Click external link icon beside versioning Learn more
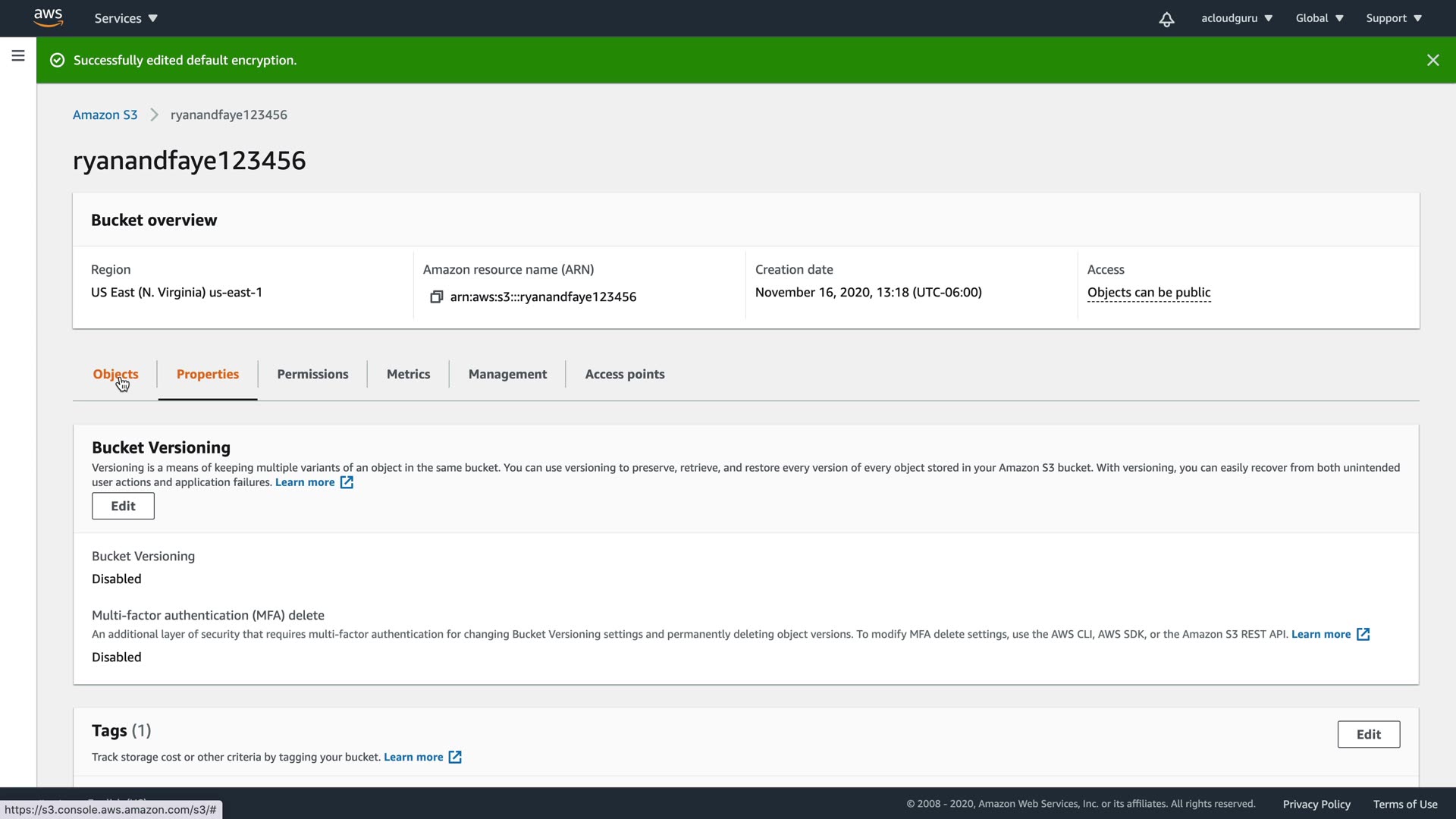The height and width of the screenshot is (819, 1456). click(x=347, y=482)
